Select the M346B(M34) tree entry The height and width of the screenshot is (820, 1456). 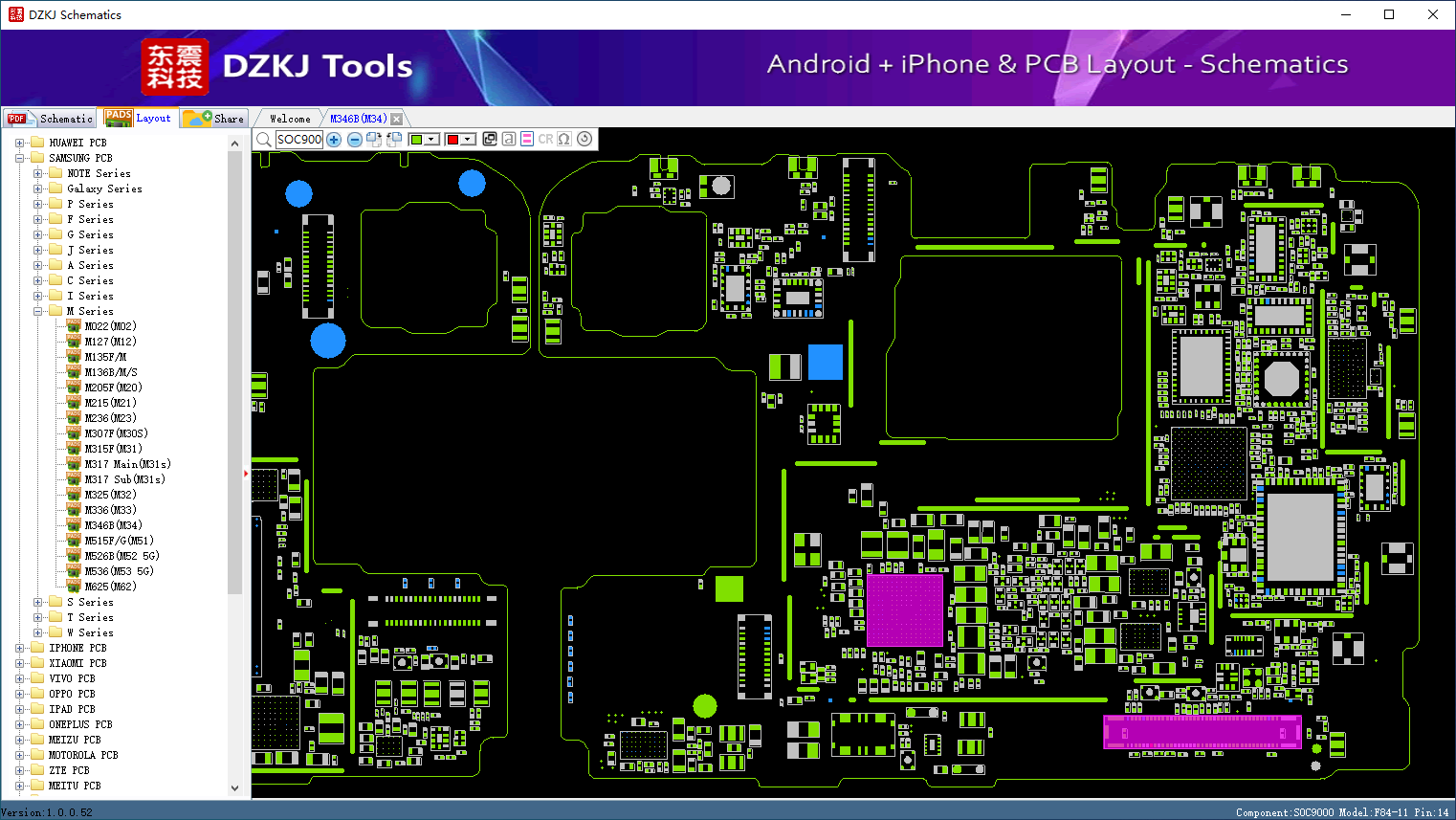coord(113,525)
